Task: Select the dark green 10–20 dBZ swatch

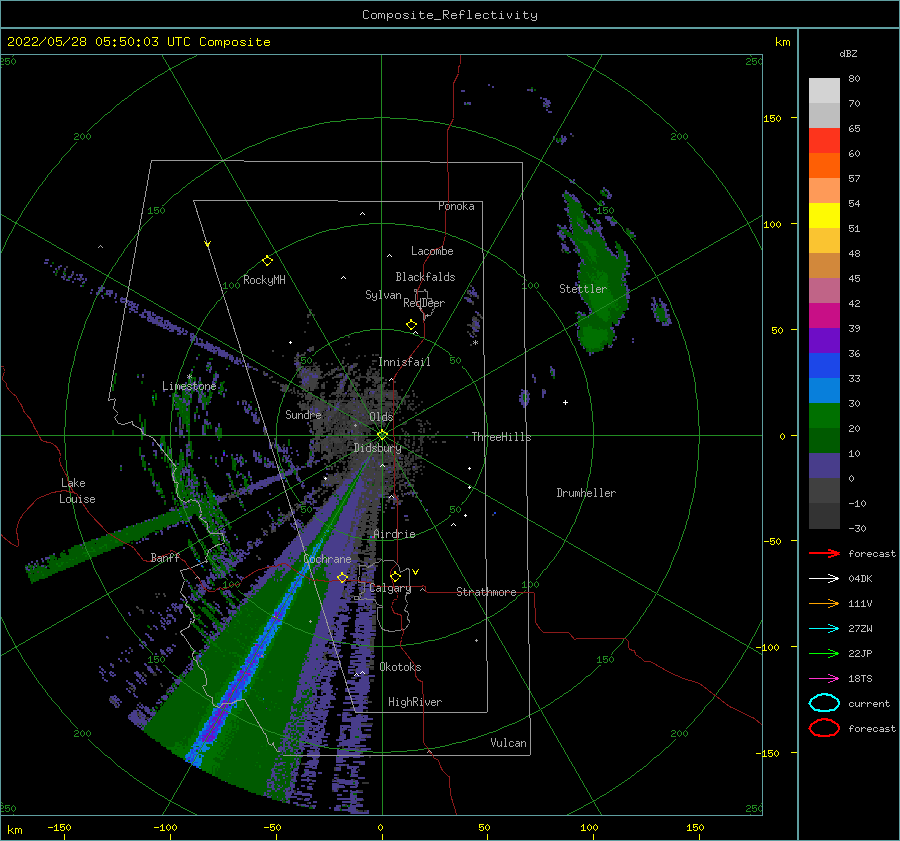Action: [x=824, y=440]
